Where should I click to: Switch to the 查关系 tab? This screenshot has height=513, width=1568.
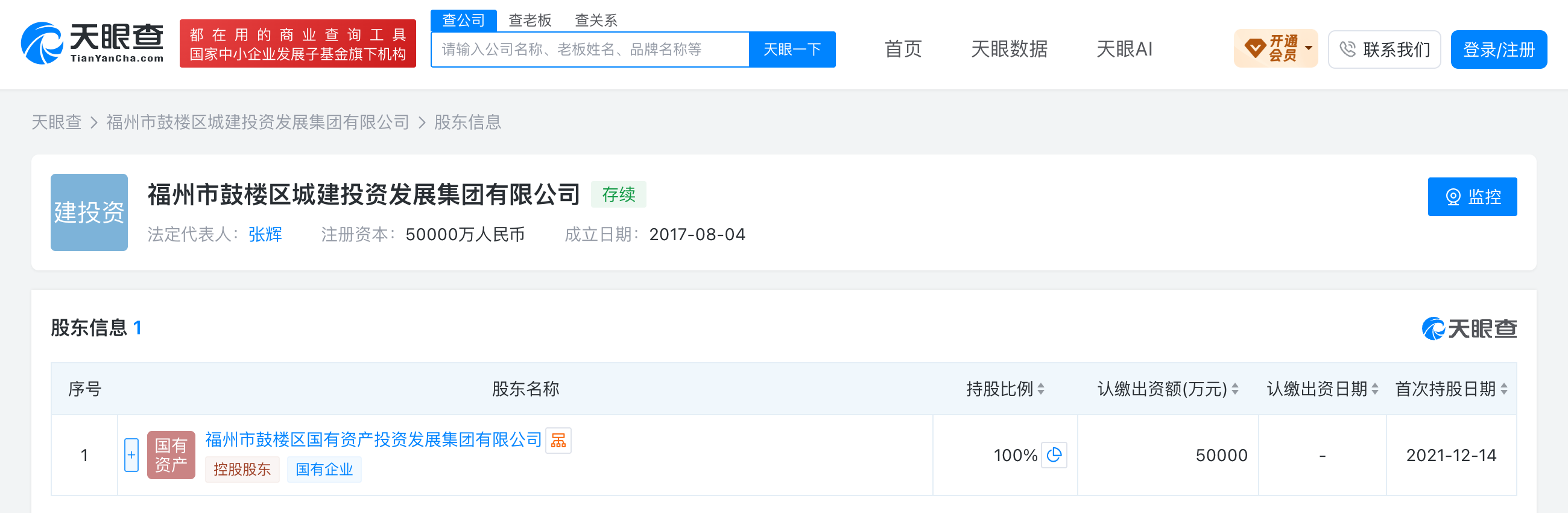tap(596, 20)
